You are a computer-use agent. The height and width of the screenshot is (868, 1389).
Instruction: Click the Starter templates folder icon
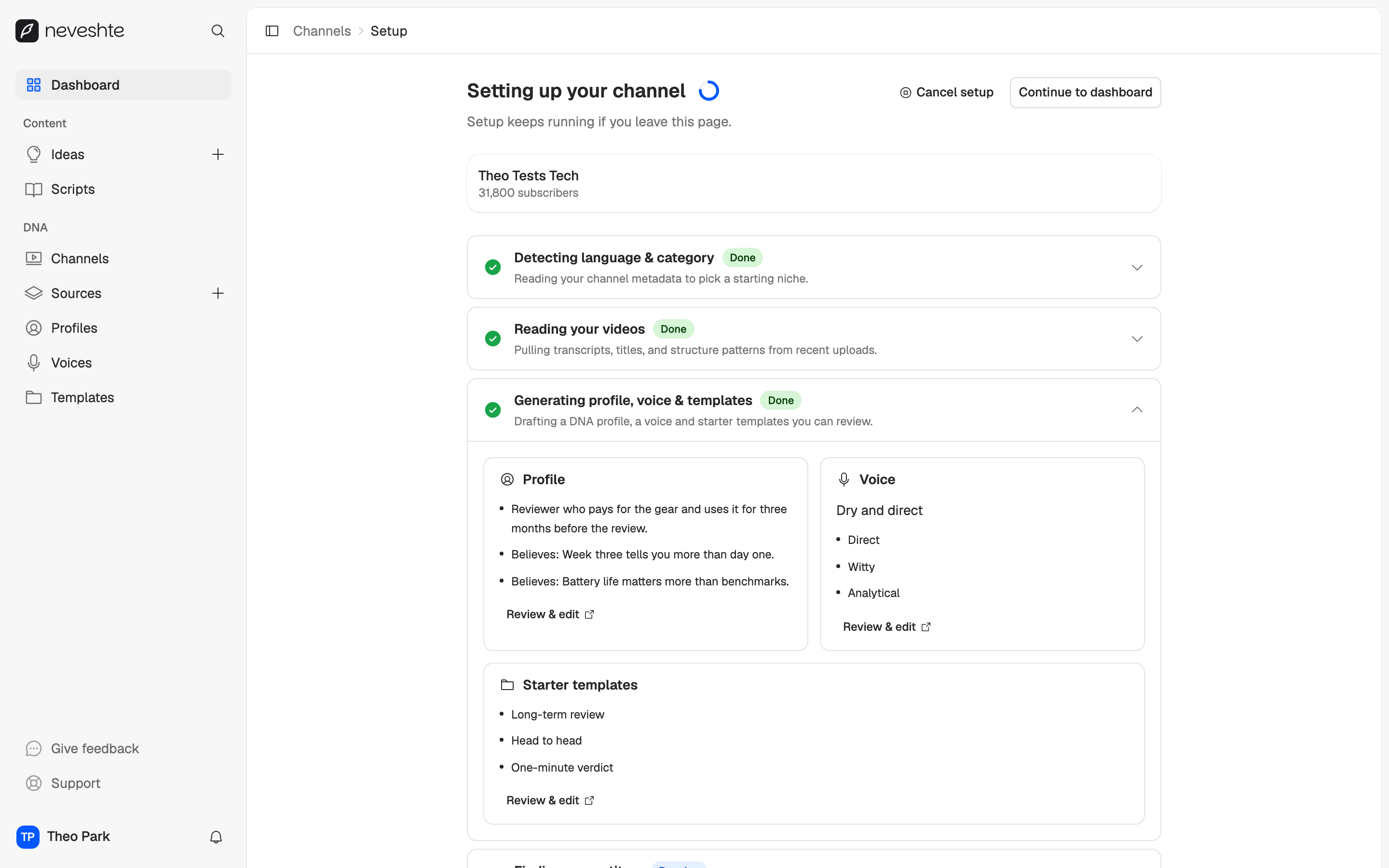[507, 685]
